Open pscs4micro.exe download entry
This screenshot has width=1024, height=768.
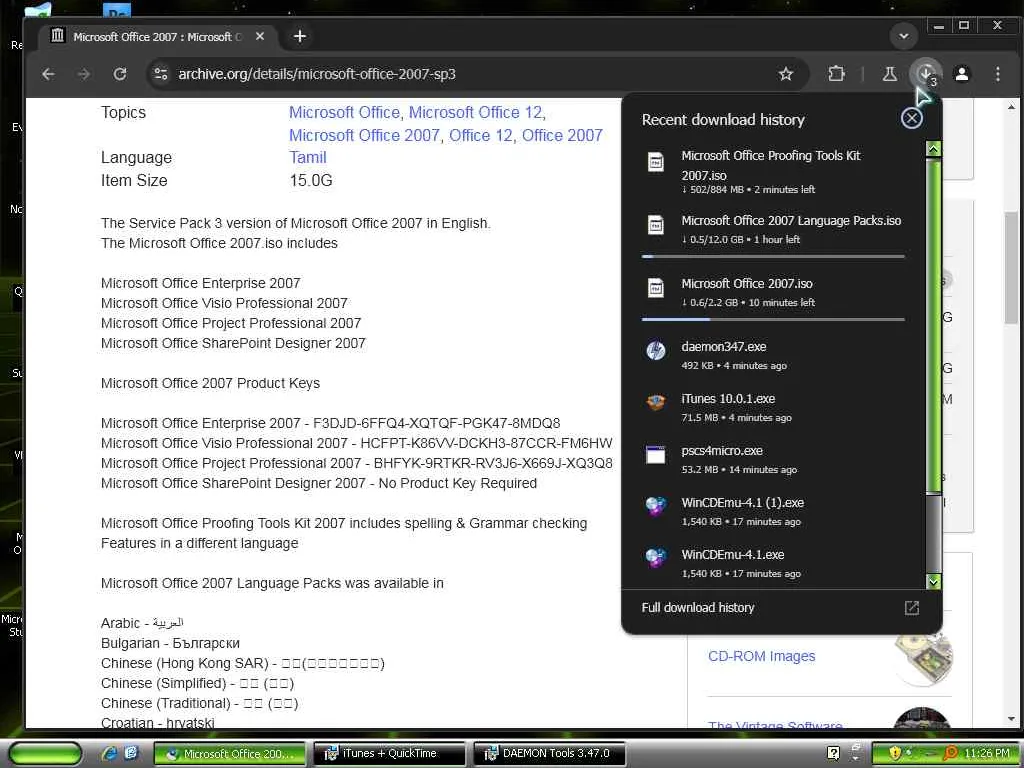coord(774,459)
